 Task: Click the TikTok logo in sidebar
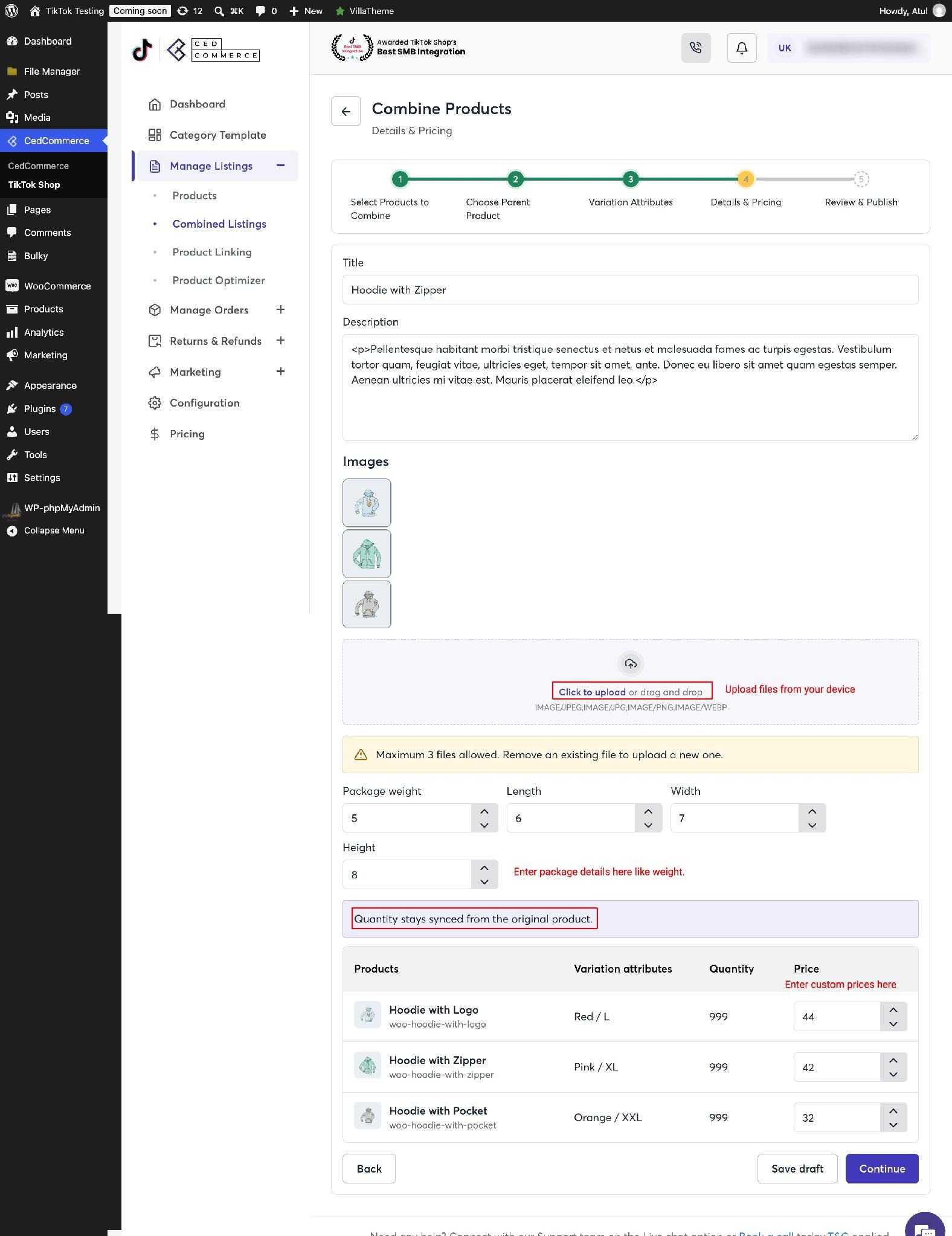(x=142, y=50)
